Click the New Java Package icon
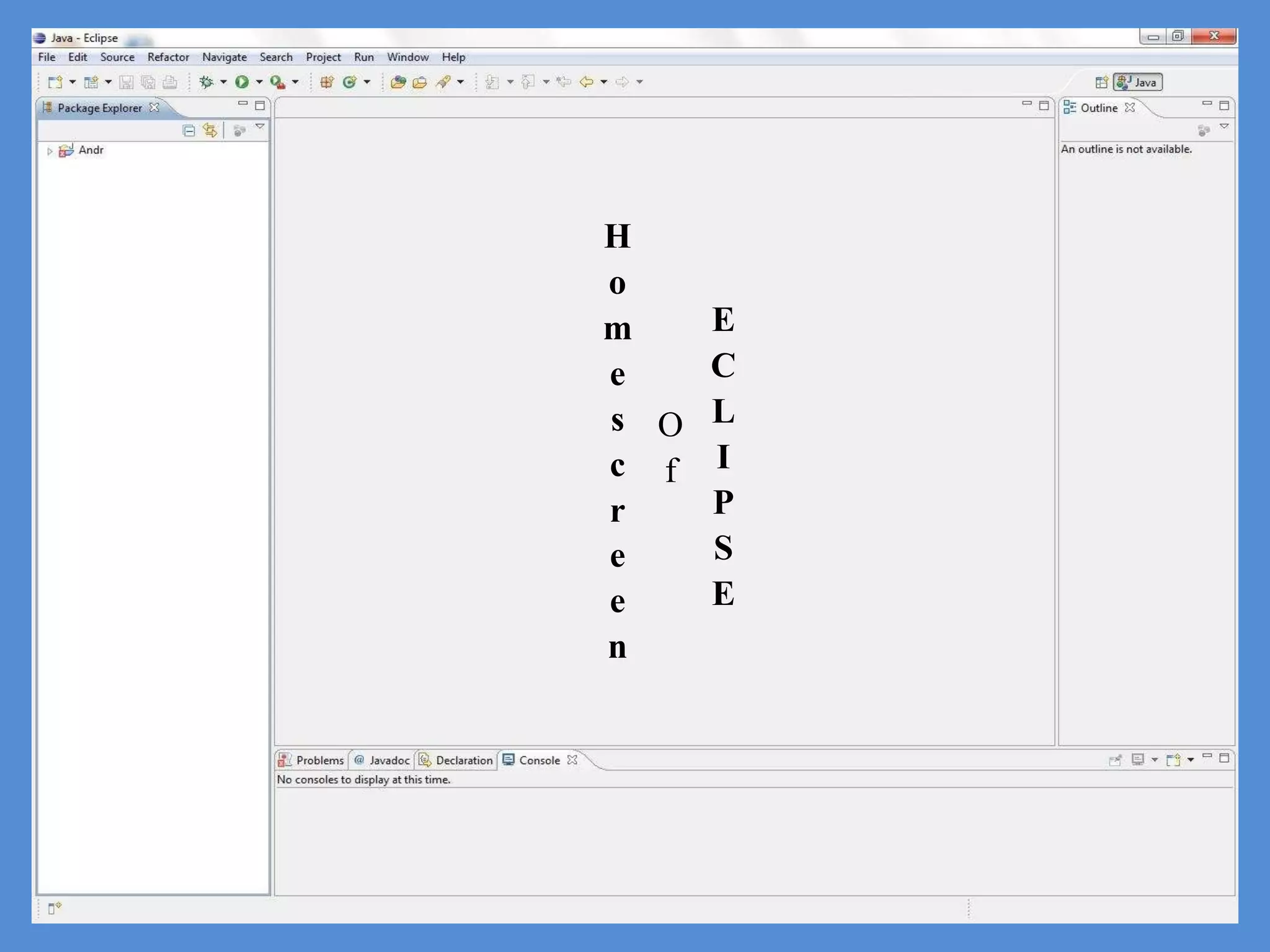This screenshot has height=952, width=1270. (x=326, y=82)
